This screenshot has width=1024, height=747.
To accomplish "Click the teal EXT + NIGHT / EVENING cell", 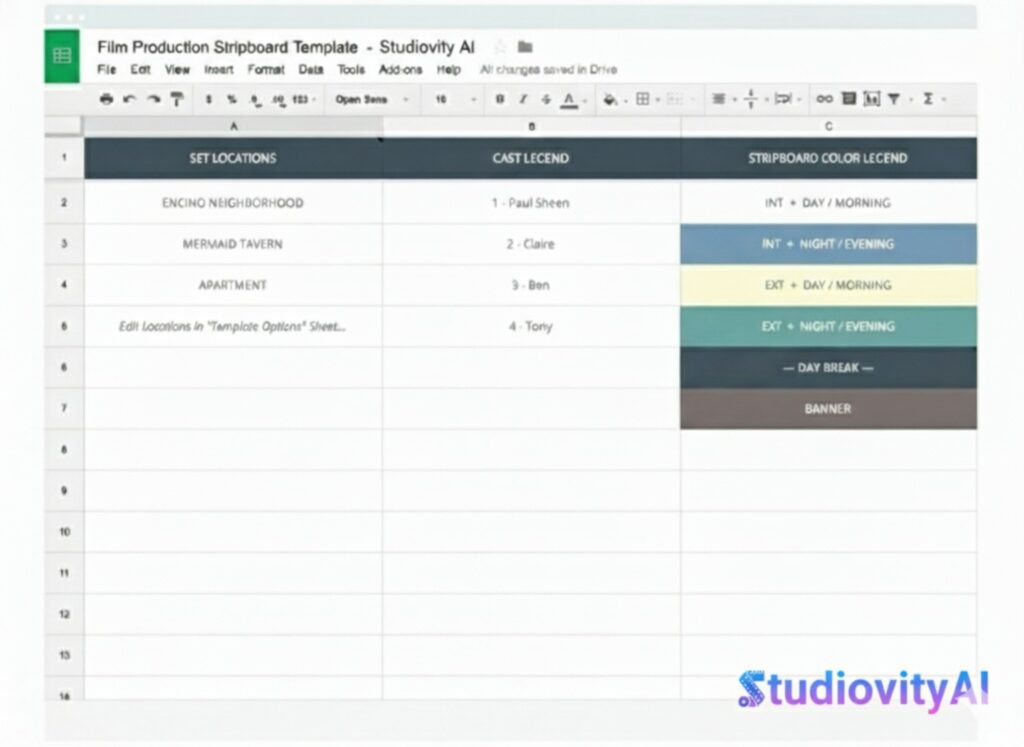I will pos(829,326).
